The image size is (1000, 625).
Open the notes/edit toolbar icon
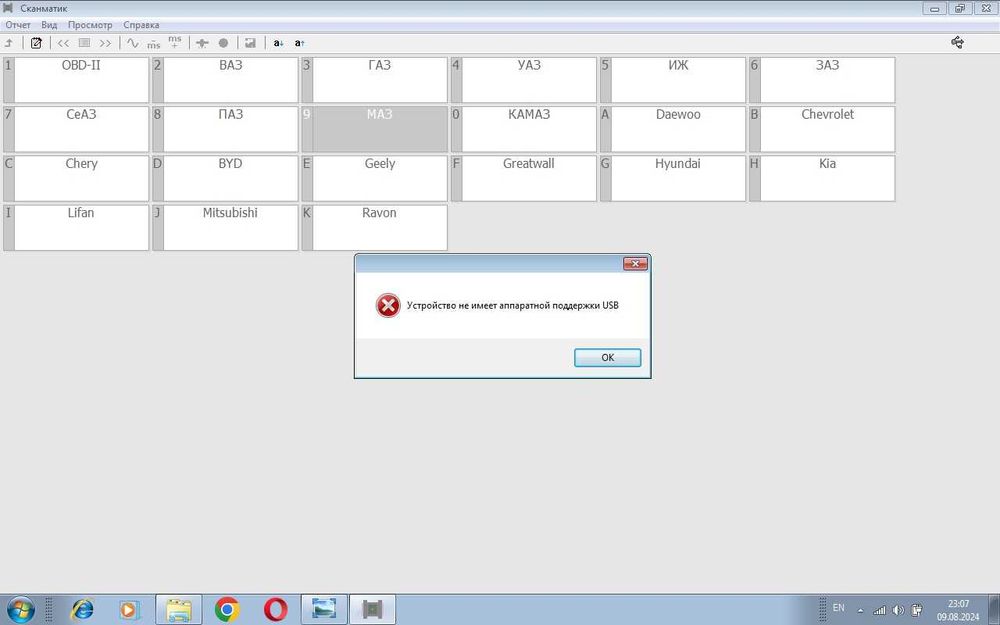click(x=36, y=43)
